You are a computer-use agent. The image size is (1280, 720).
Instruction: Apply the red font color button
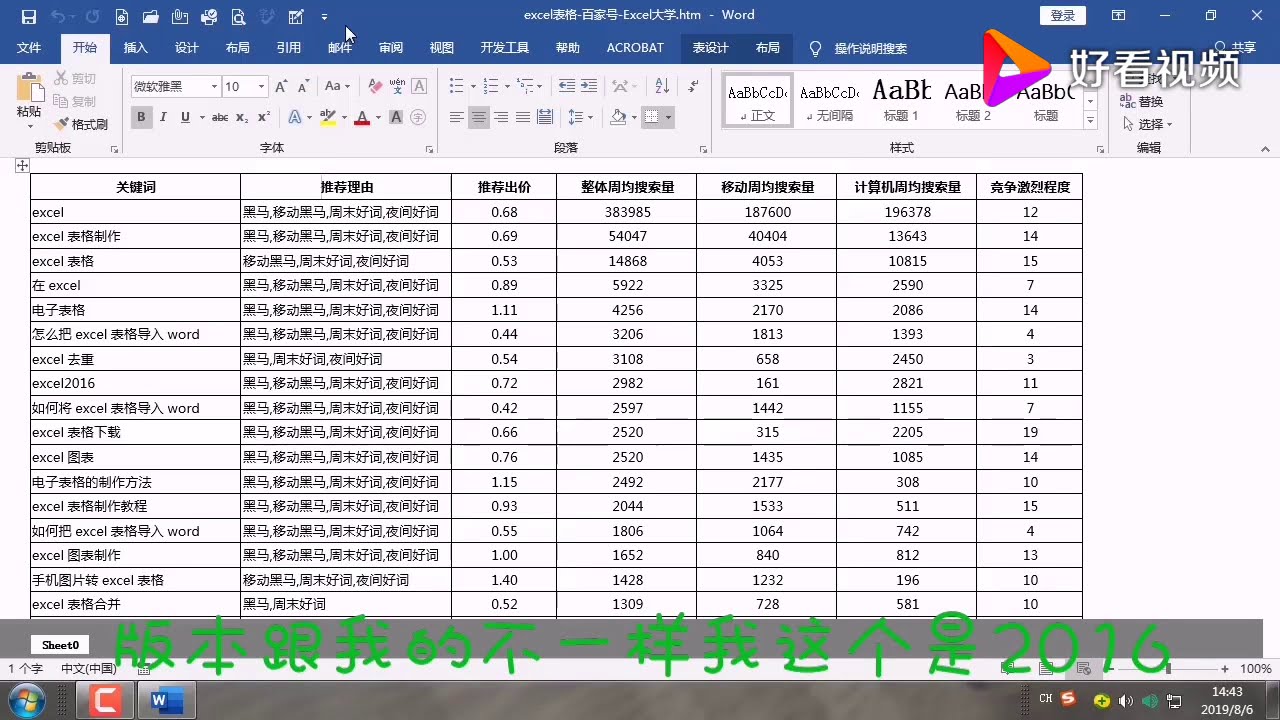[x=361, y=118]
